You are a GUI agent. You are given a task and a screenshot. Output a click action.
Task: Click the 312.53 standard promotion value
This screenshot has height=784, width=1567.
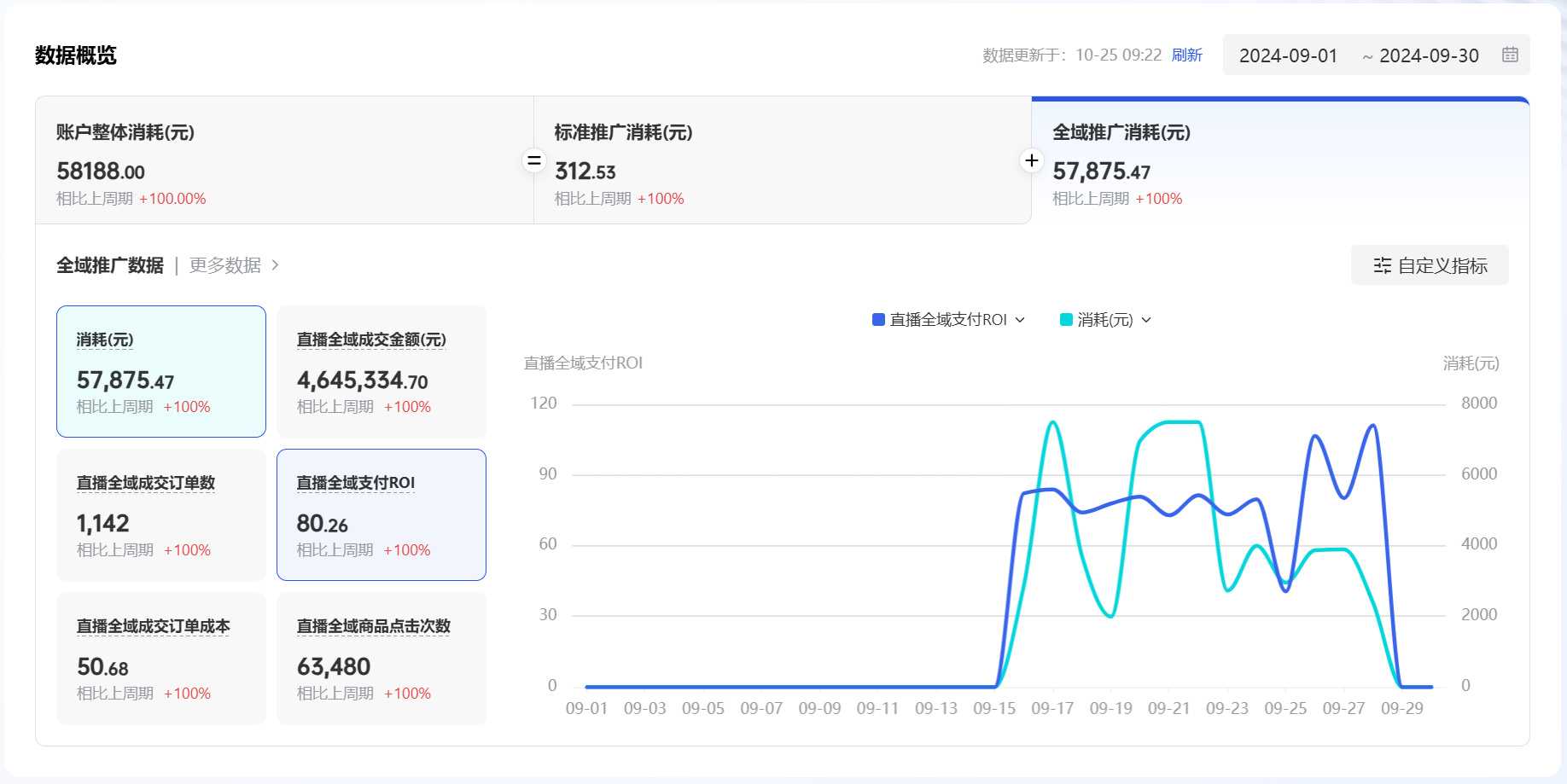pyautogui.click(x=585, y=171)
